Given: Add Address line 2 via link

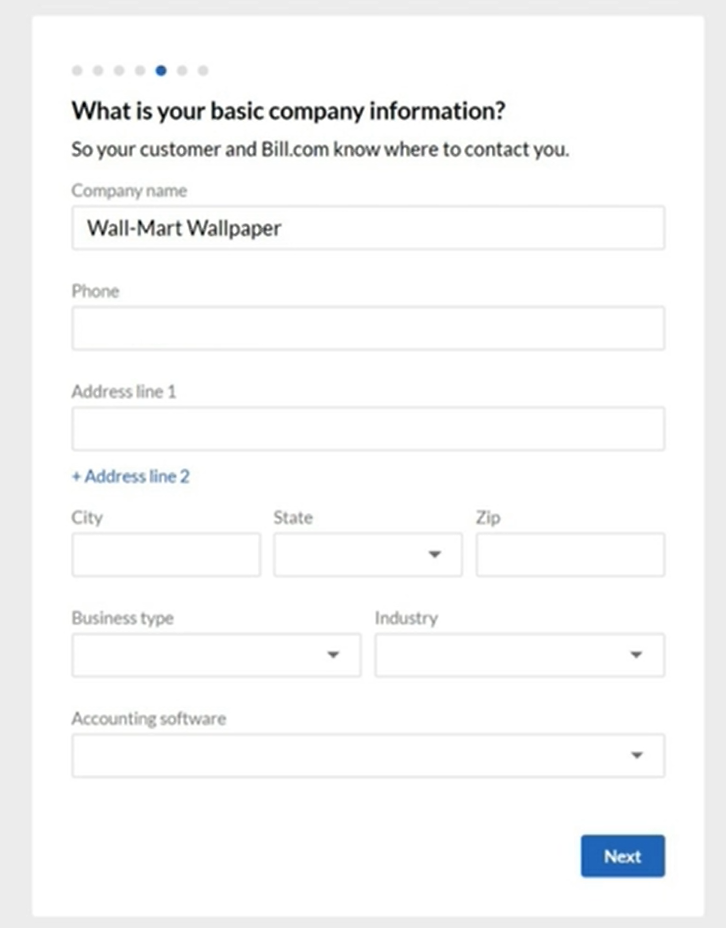Looking at the screenshot, I should [131, 477].
